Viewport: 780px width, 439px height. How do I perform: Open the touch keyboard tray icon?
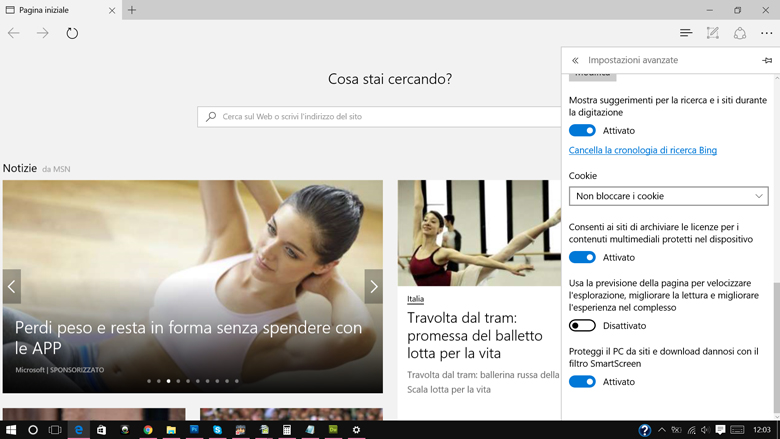coord(737,430)
